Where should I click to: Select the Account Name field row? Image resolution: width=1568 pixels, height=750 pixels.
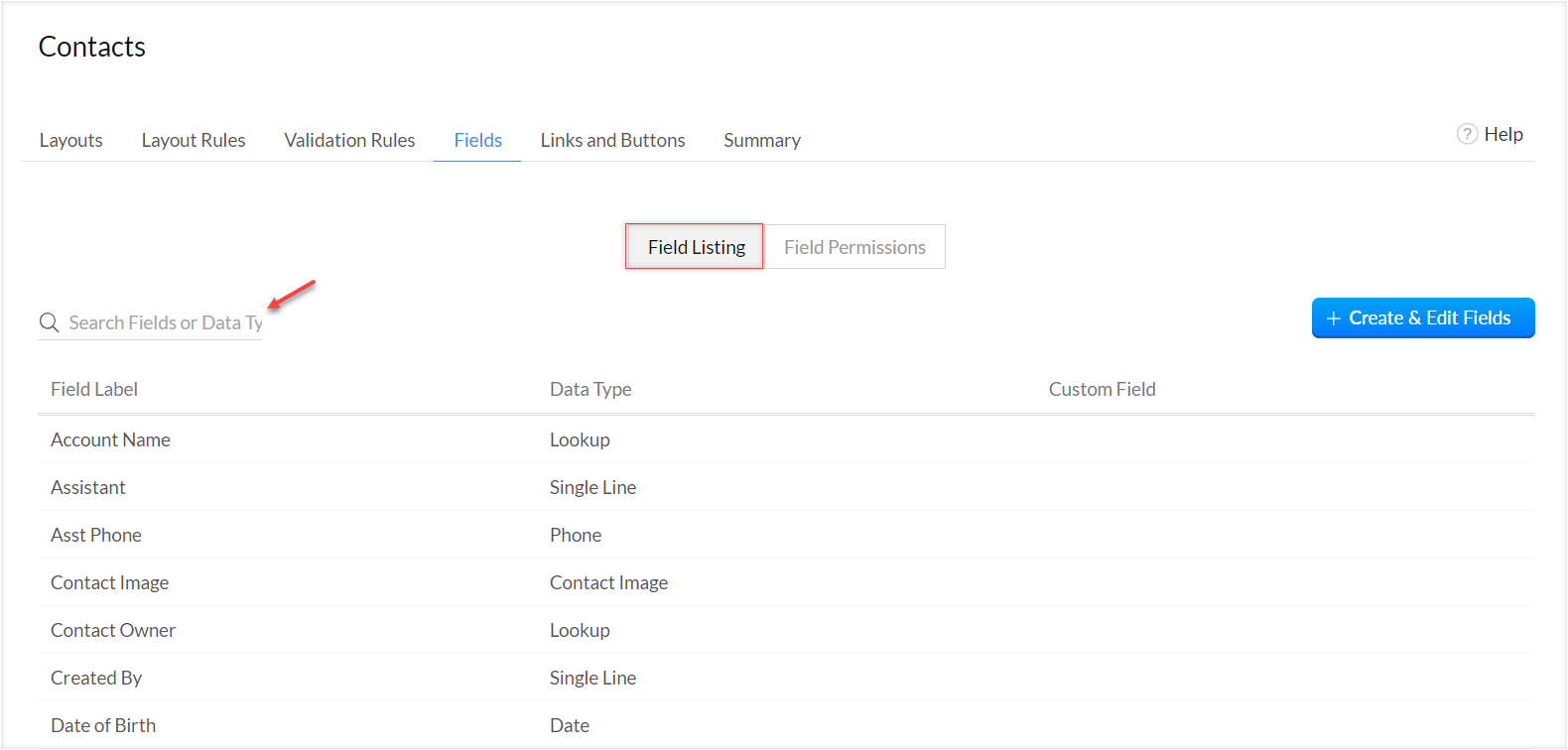click(x=110, y=439)
